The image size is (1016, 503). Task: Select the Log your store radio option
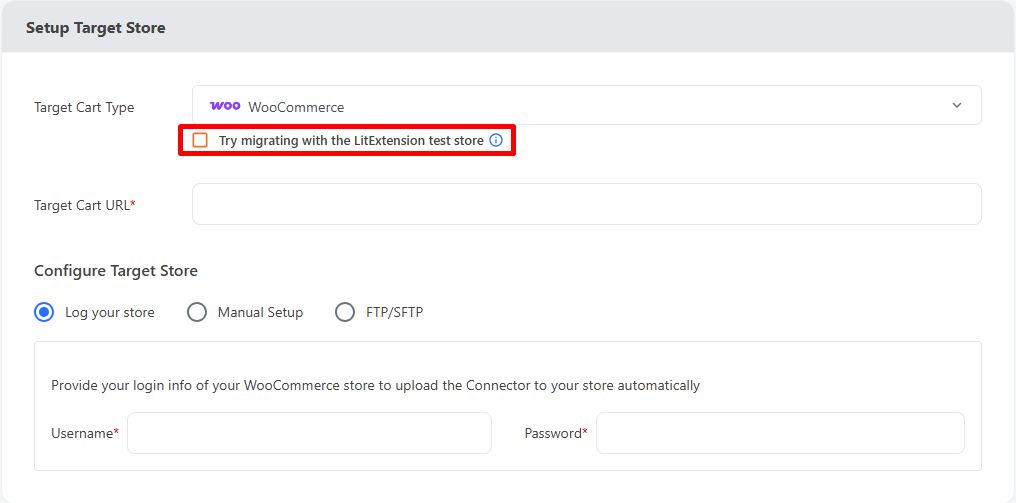(x=44, y=312)
